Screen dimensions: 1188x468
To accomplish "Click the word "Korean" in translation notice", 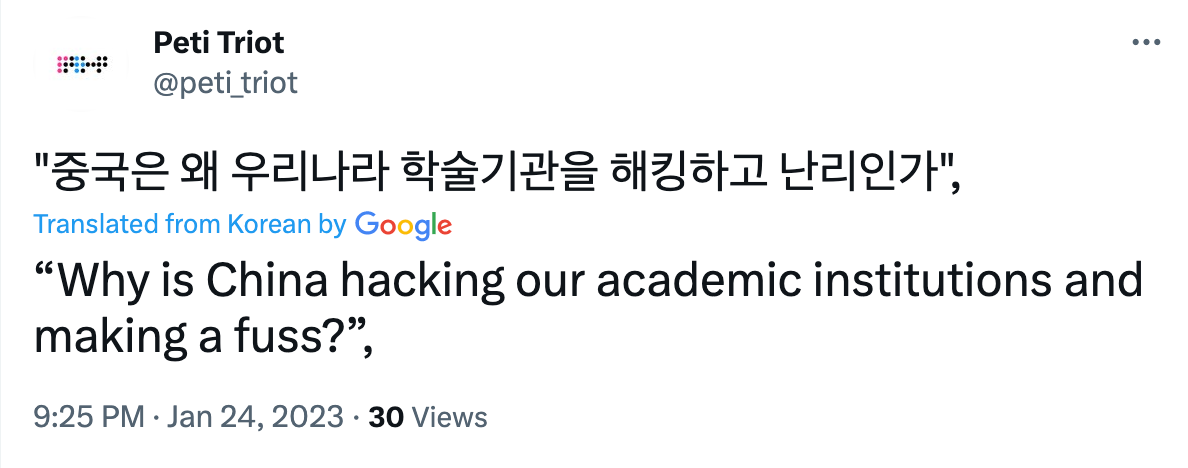I will tap(270, 224).
